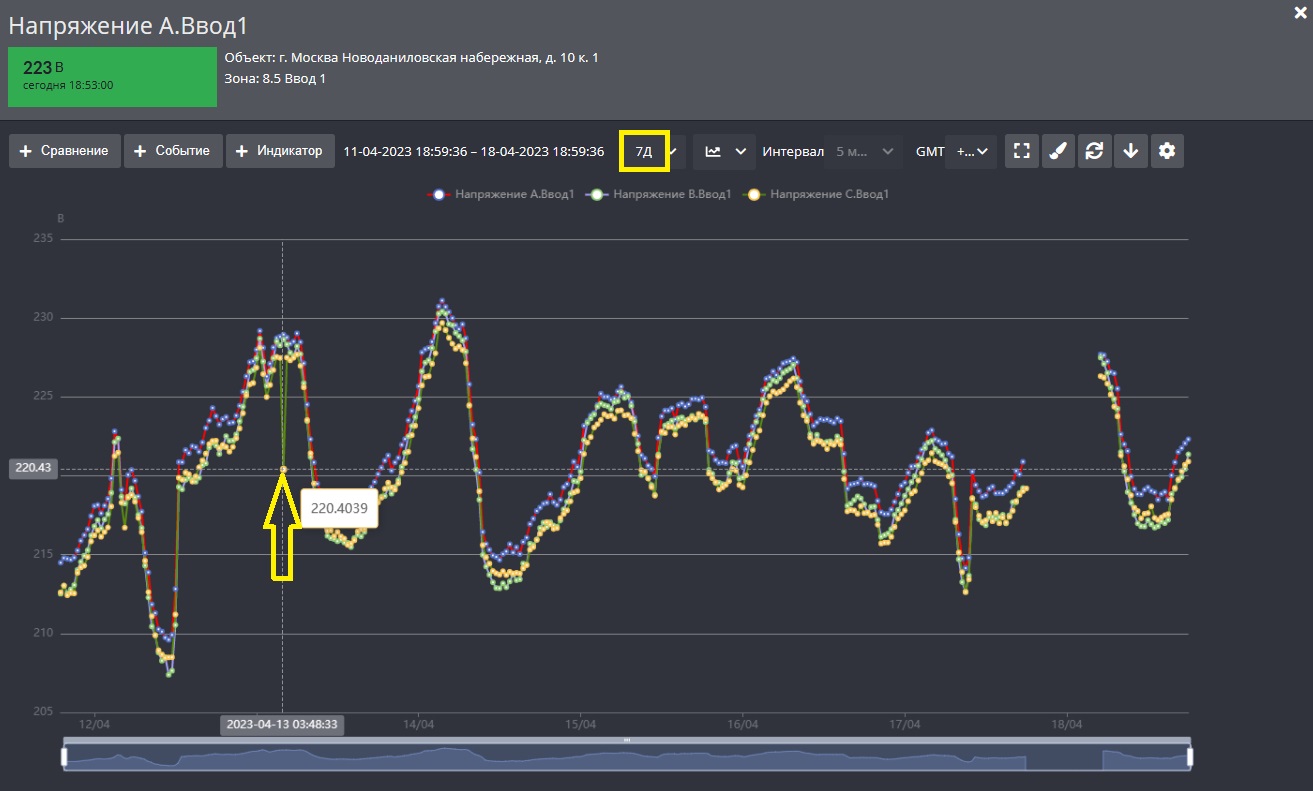Click the Объект address text line

[411, 57]
